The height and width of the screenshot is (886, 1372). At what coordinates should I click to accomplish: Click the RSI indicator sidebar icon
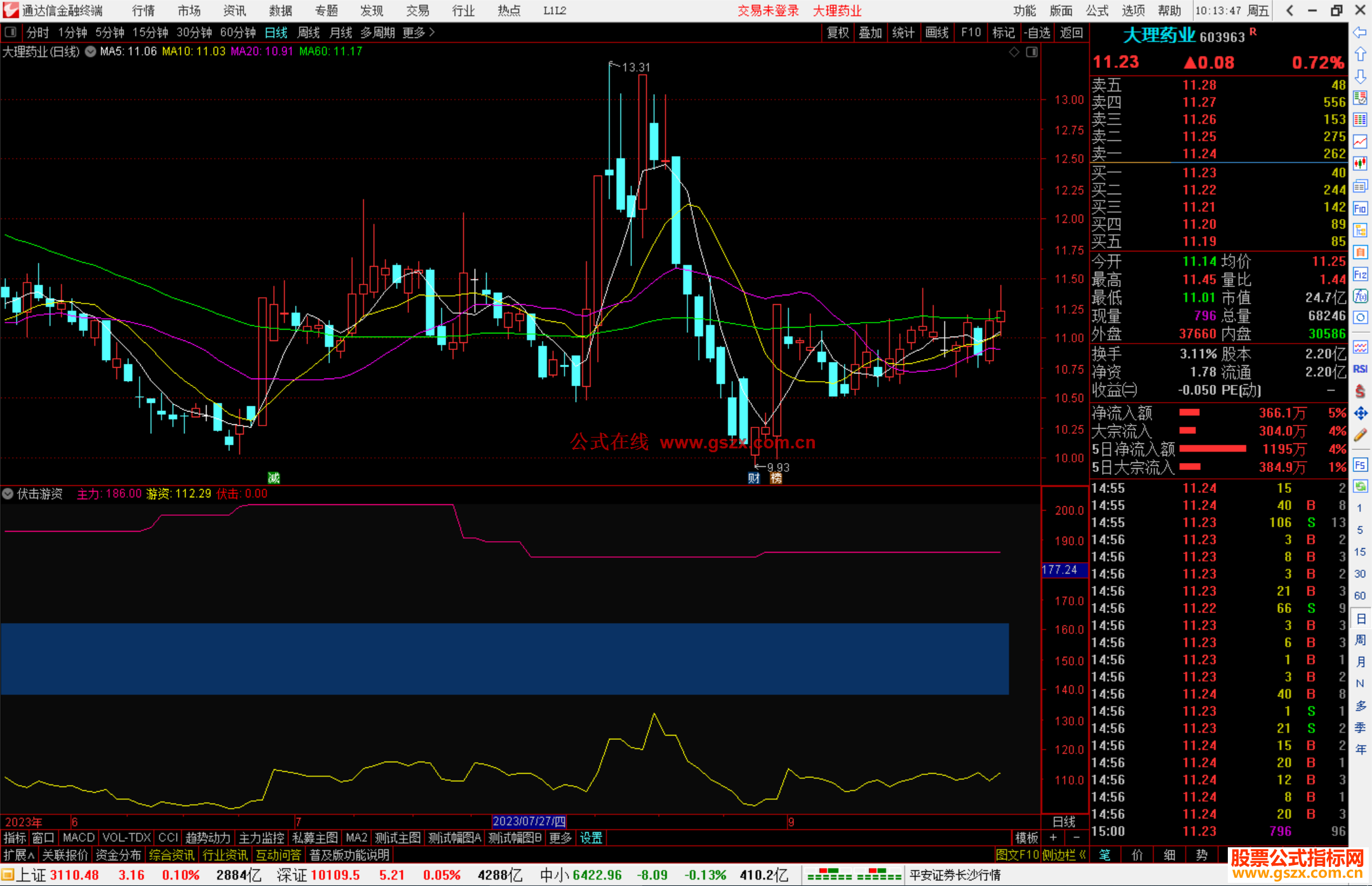pyautogui.click(x=1360, y=369)
